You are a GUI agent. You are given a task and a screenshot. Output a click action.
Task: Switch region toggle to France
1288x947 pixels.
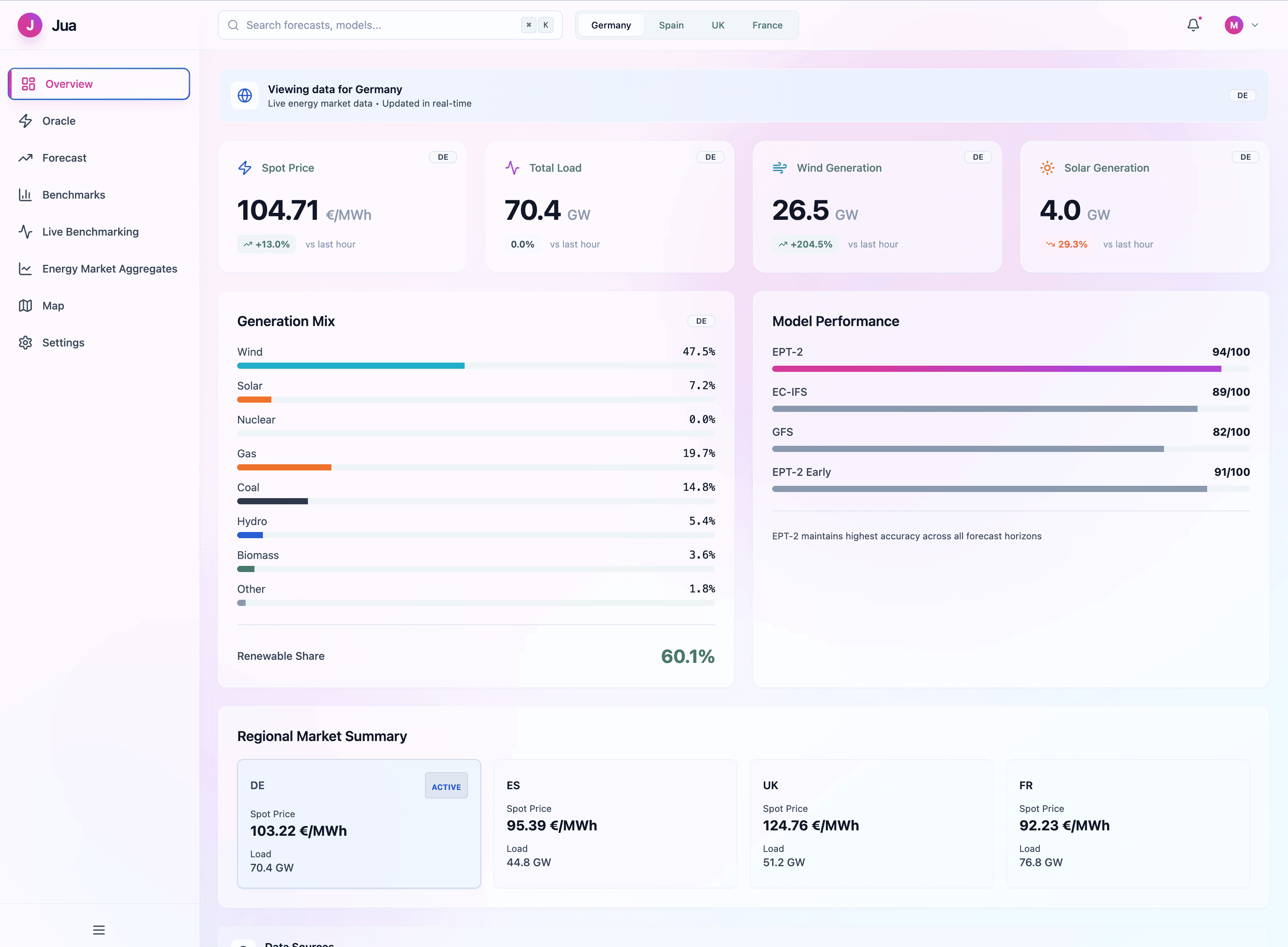767,25
